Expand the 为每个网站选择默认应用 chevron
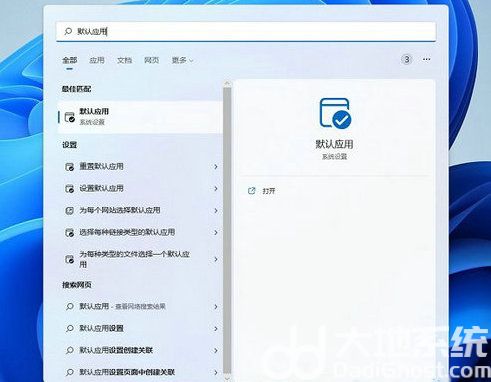The height and width of the screenshot is (382, 491). pos(216,211)
